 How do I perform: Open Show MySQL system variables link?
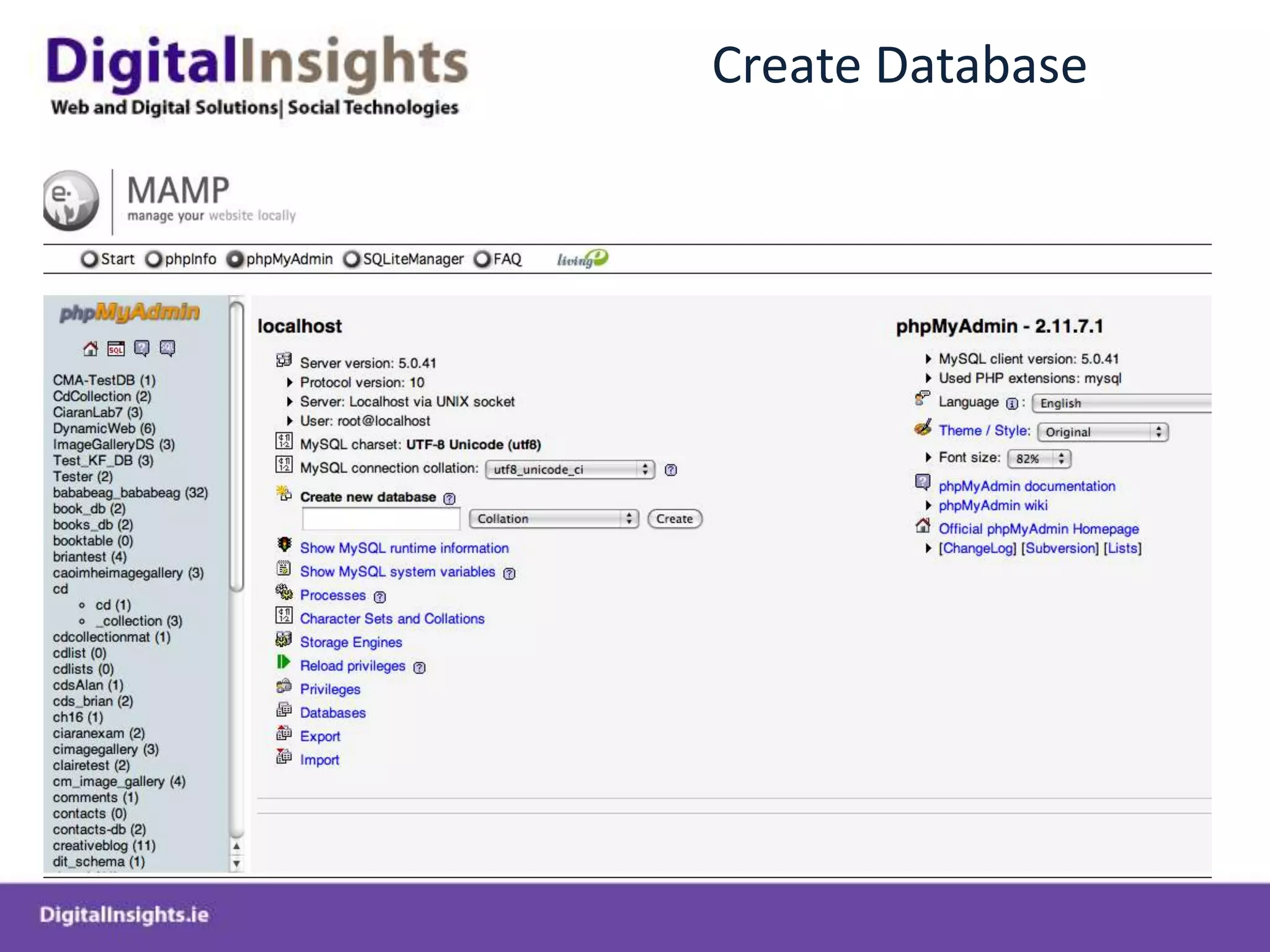[397, 571]
